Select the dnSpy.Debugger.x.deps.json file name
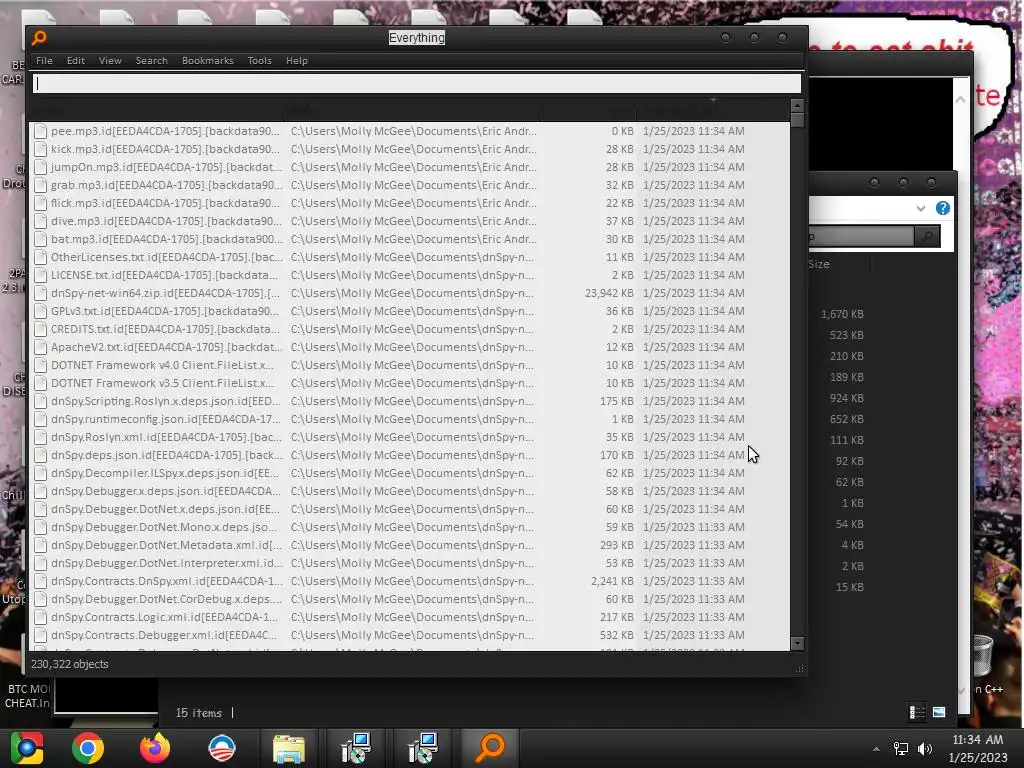The height and width of the screenshot is (768, 1024). point(166,491)
